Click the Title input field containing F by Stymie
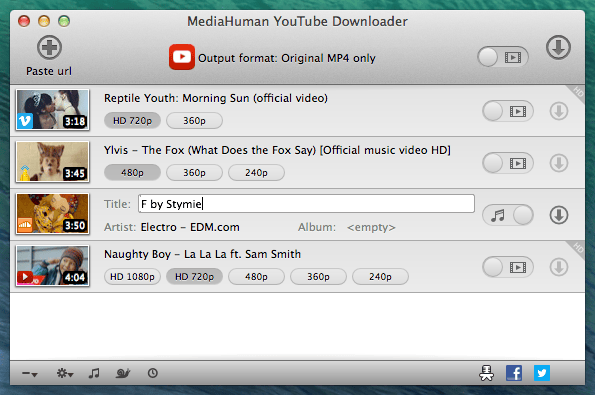This screenshot has width=595, height=395. point(306,204)
